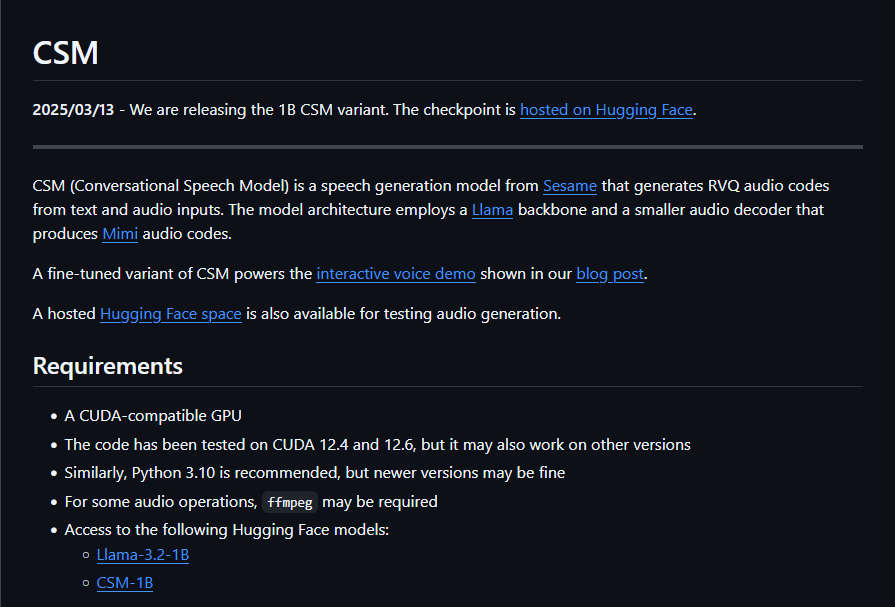Open the hosted on Hugging Face link
Screen dimensions: 895x607
click(606, 110)
